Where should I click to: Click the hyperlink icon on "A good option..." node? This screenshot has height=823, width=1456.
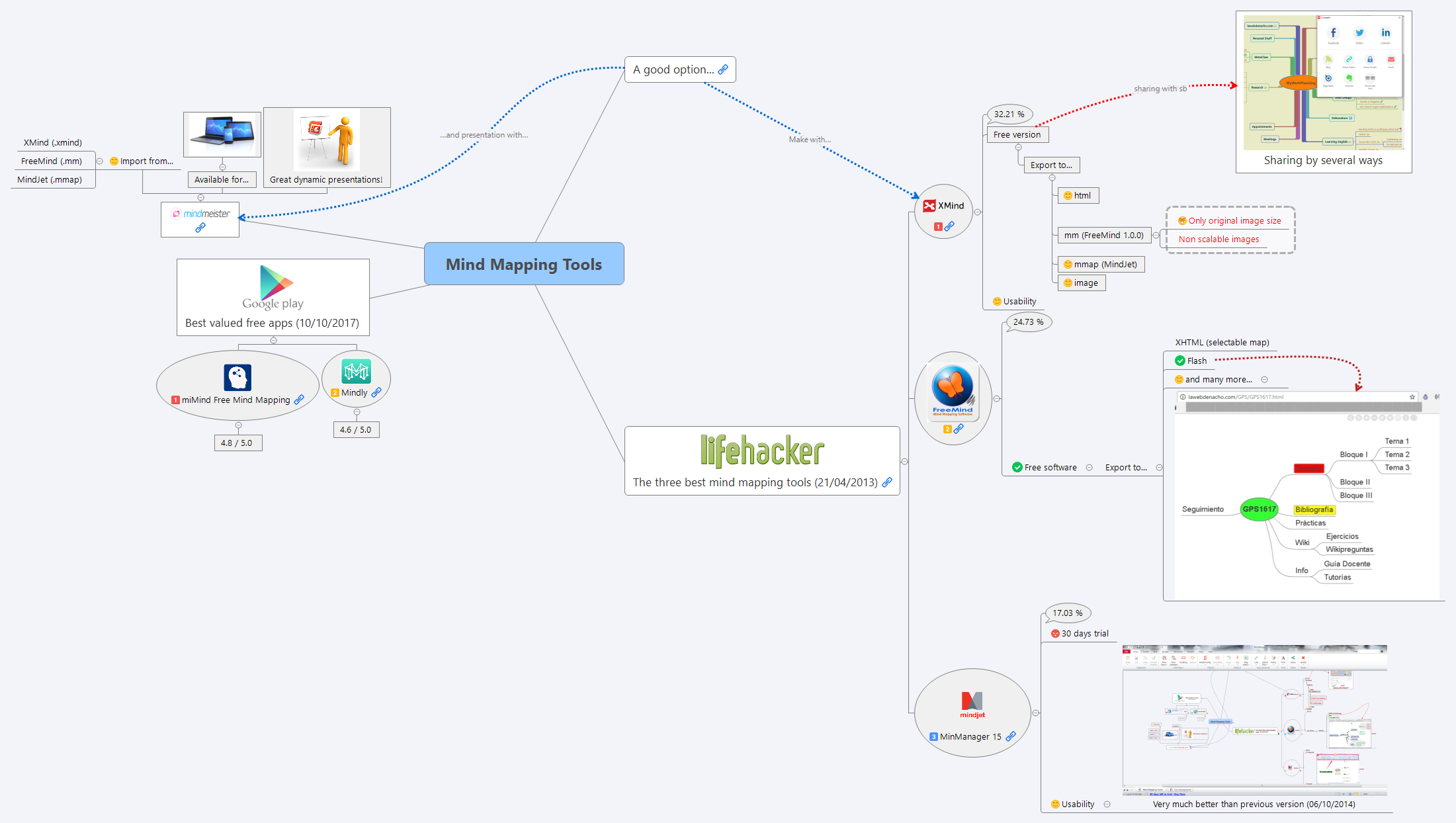point(724,69)
